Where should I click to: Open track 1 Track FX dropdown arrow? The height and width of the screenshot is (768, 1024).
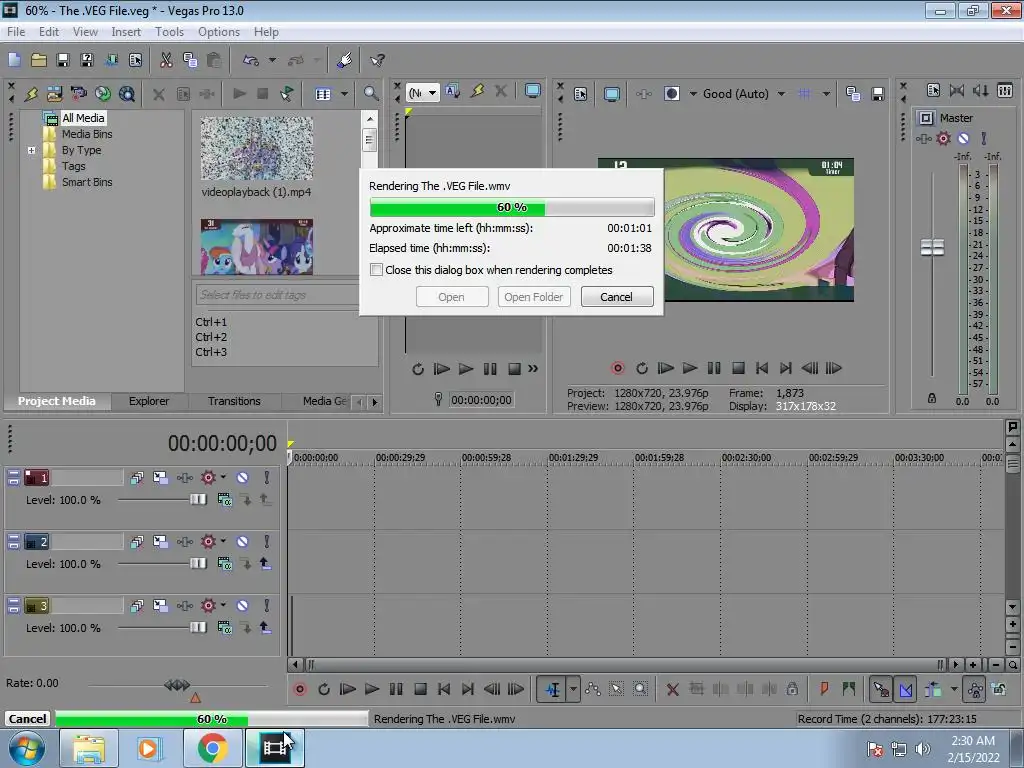click(x=223, y=477)
